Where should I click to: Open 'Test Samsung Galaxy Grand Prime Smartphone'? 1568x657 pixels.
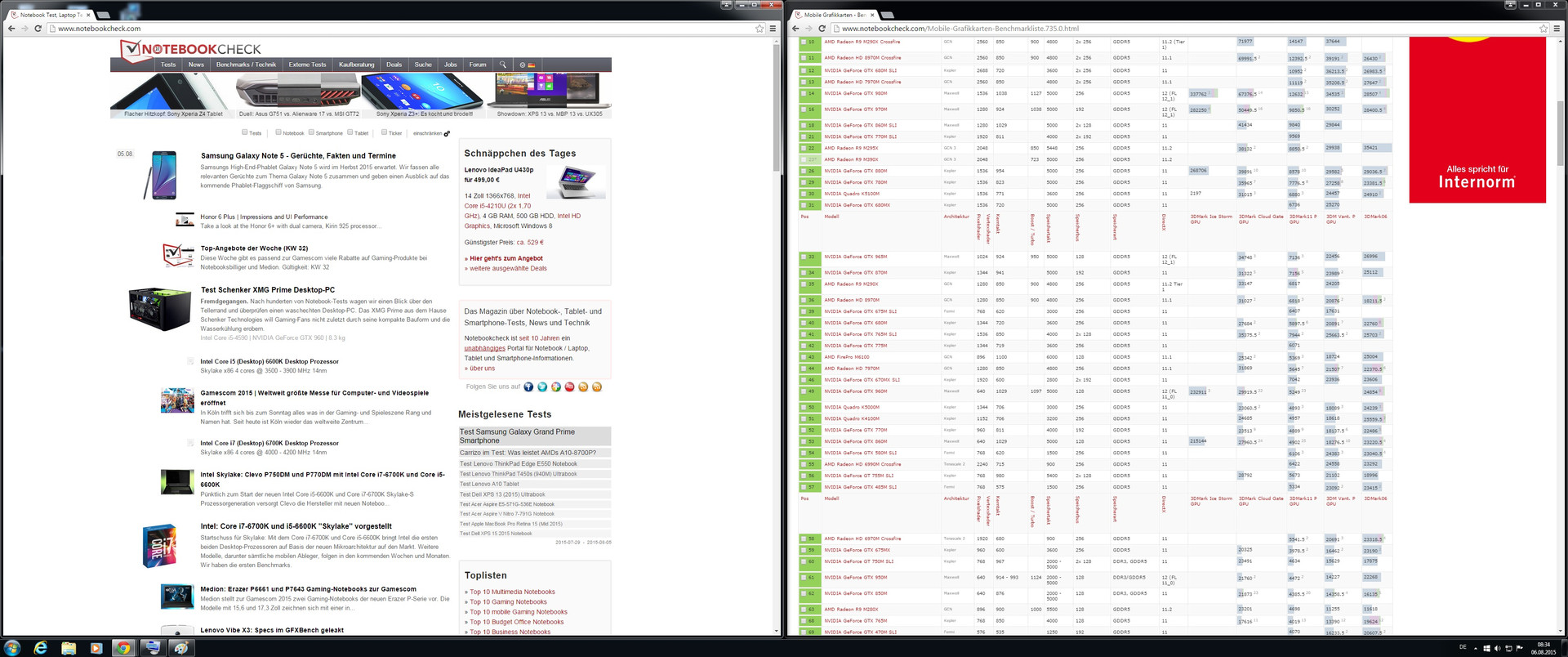(534, 436)
